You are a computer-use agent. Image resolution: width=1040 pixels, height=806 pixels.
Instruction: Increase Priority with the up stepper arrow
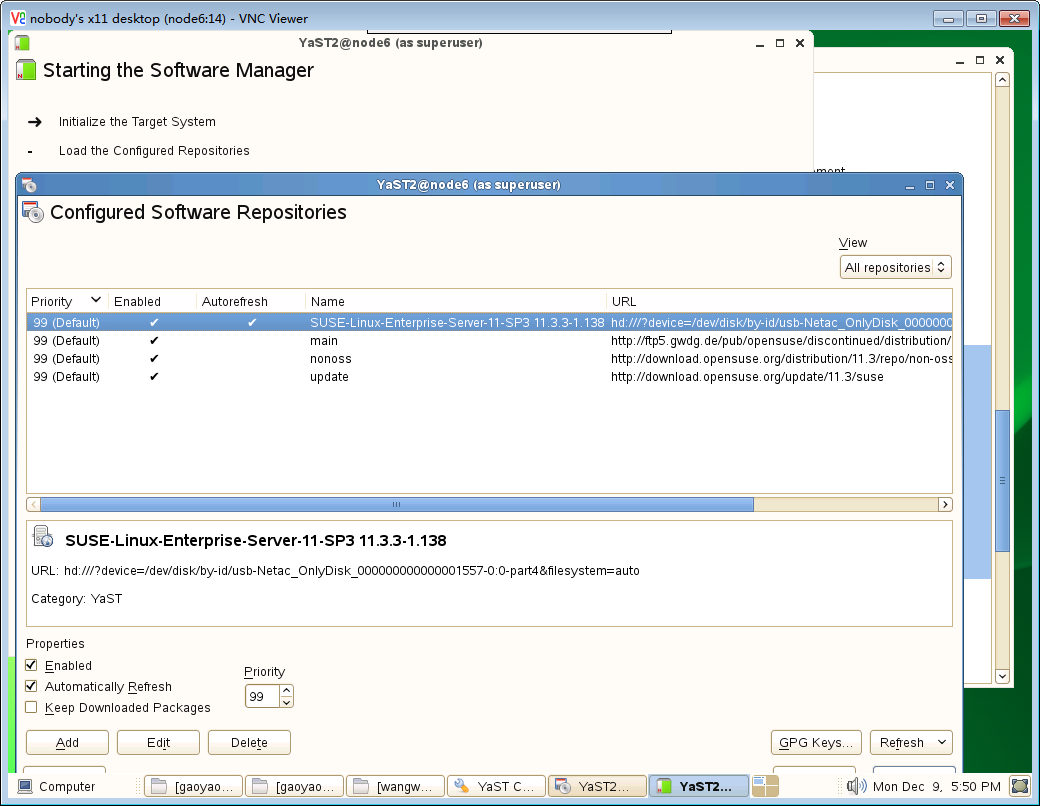pyautogui.click(x=287, y=691)
